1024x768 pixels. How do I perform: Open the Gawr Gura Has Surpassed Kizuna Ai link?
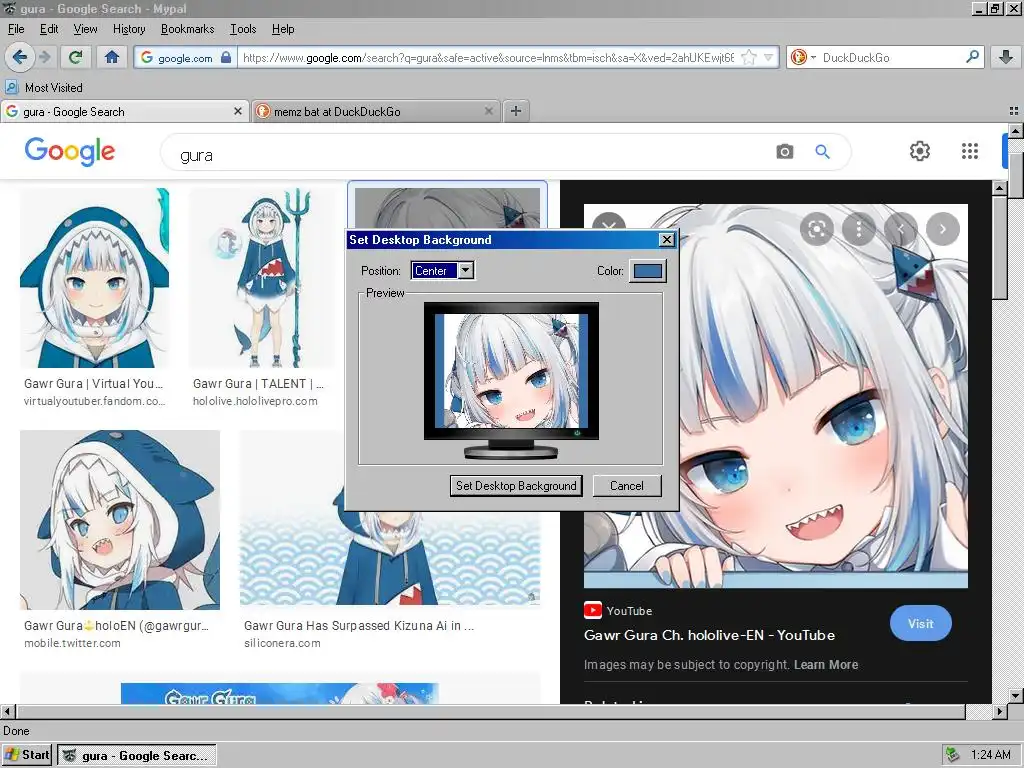click(x=359, y=626)
